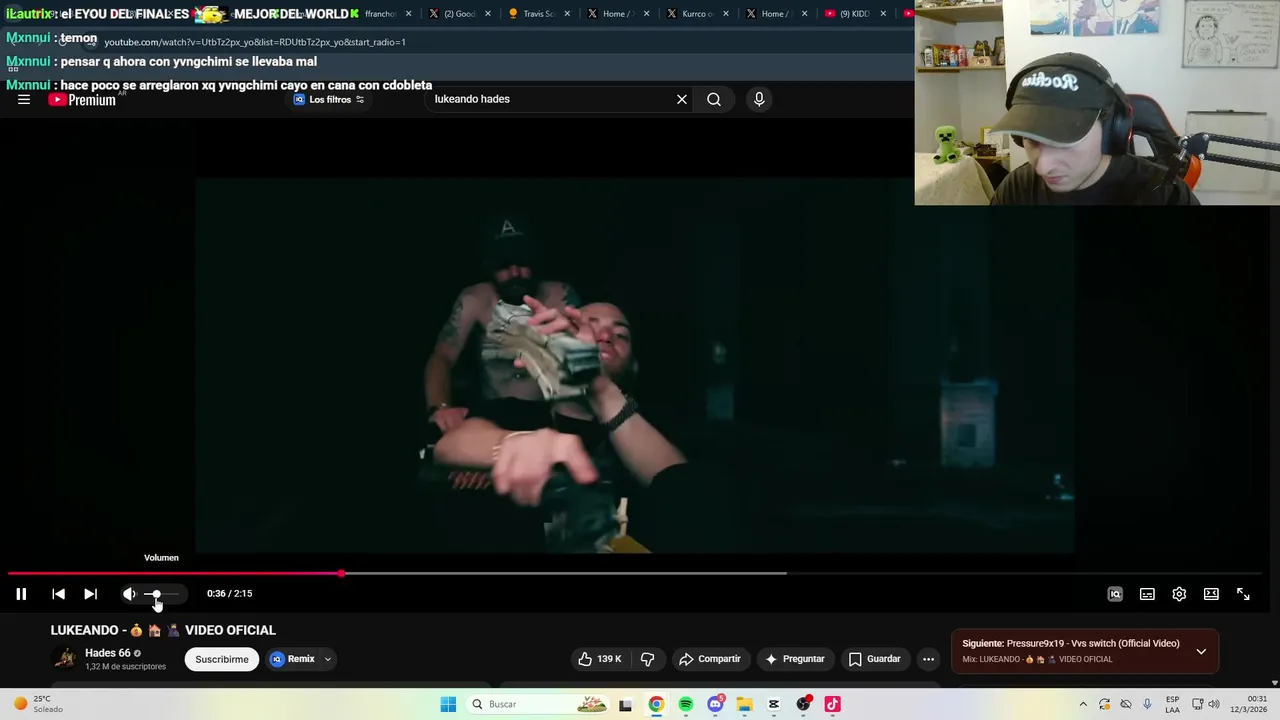Clear the search query with the X
Viewport: 1280px width, 720px height.
pos(682,99)
